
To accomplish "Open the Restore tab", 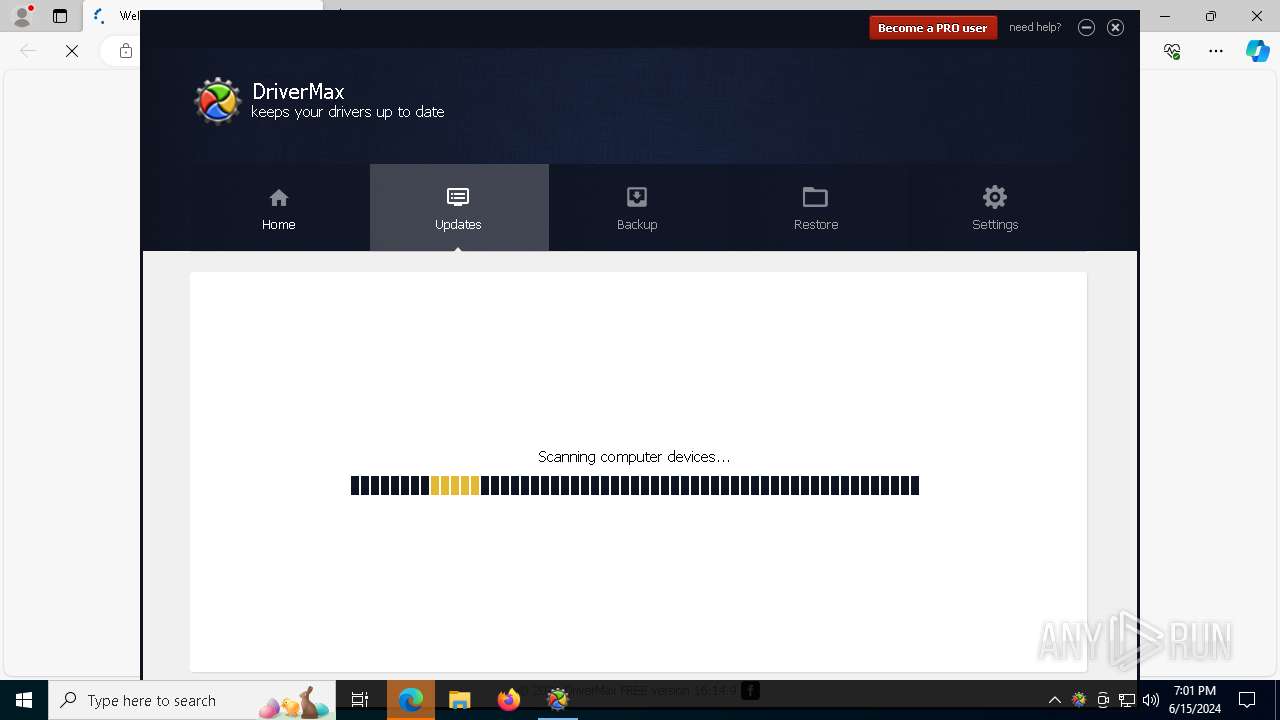I will click(816, 208).
